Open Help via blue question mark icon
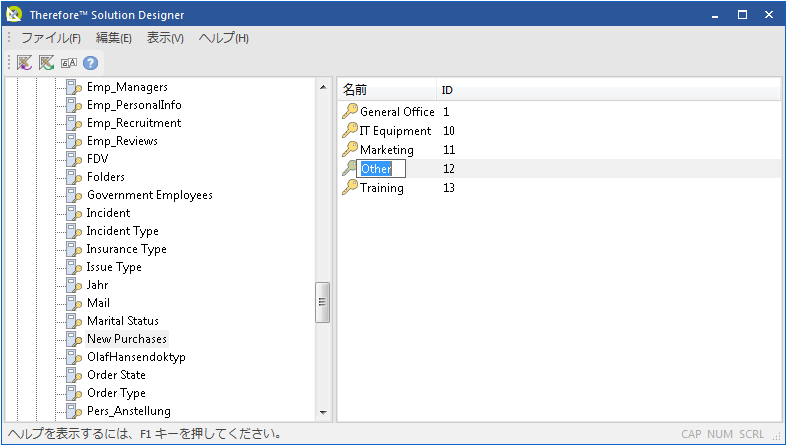The width and height of the screenshot is (786, 446). [90, 63]
